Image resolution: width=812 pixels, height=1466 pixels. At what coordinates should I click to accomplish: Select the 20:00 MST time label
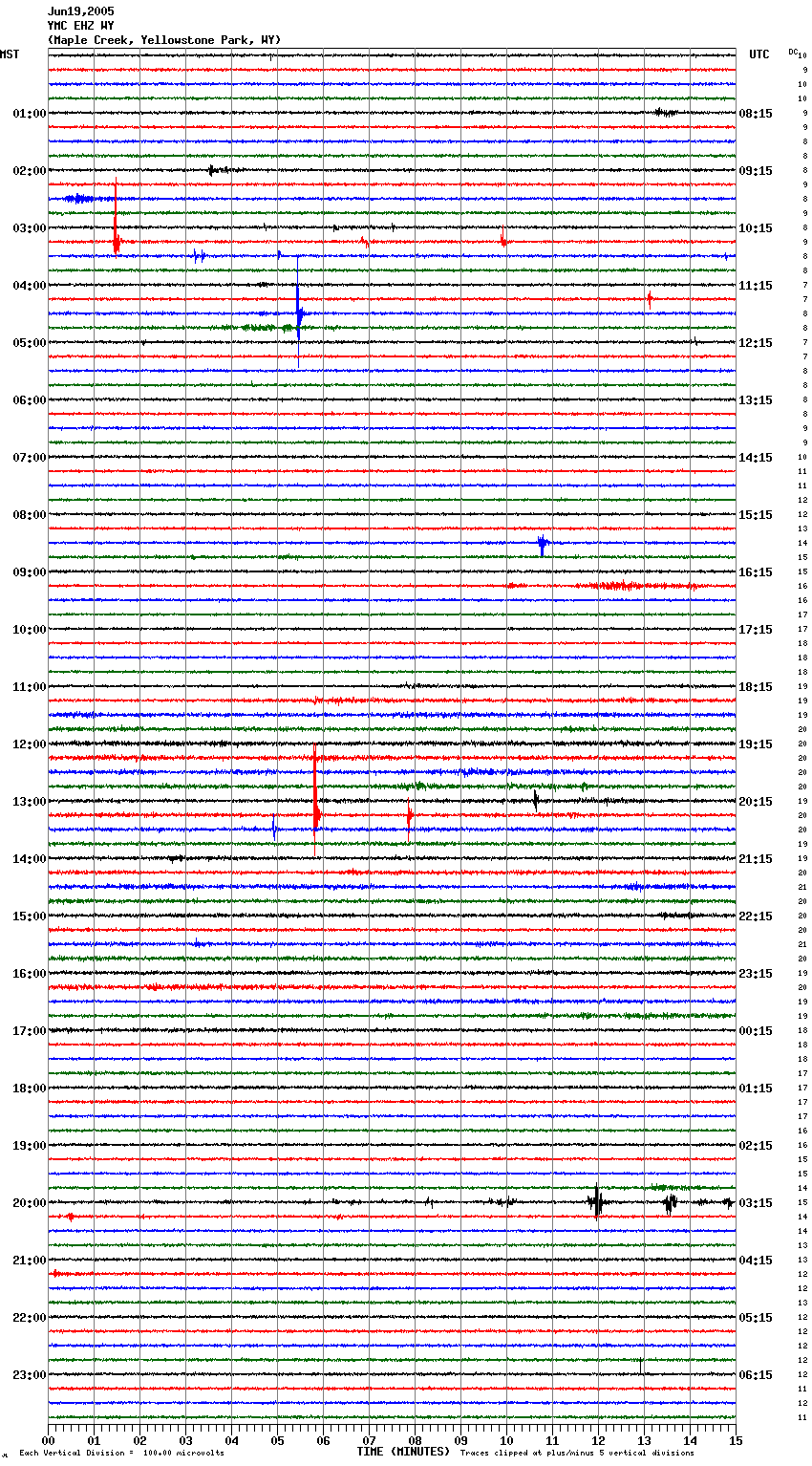[29, 1203]
